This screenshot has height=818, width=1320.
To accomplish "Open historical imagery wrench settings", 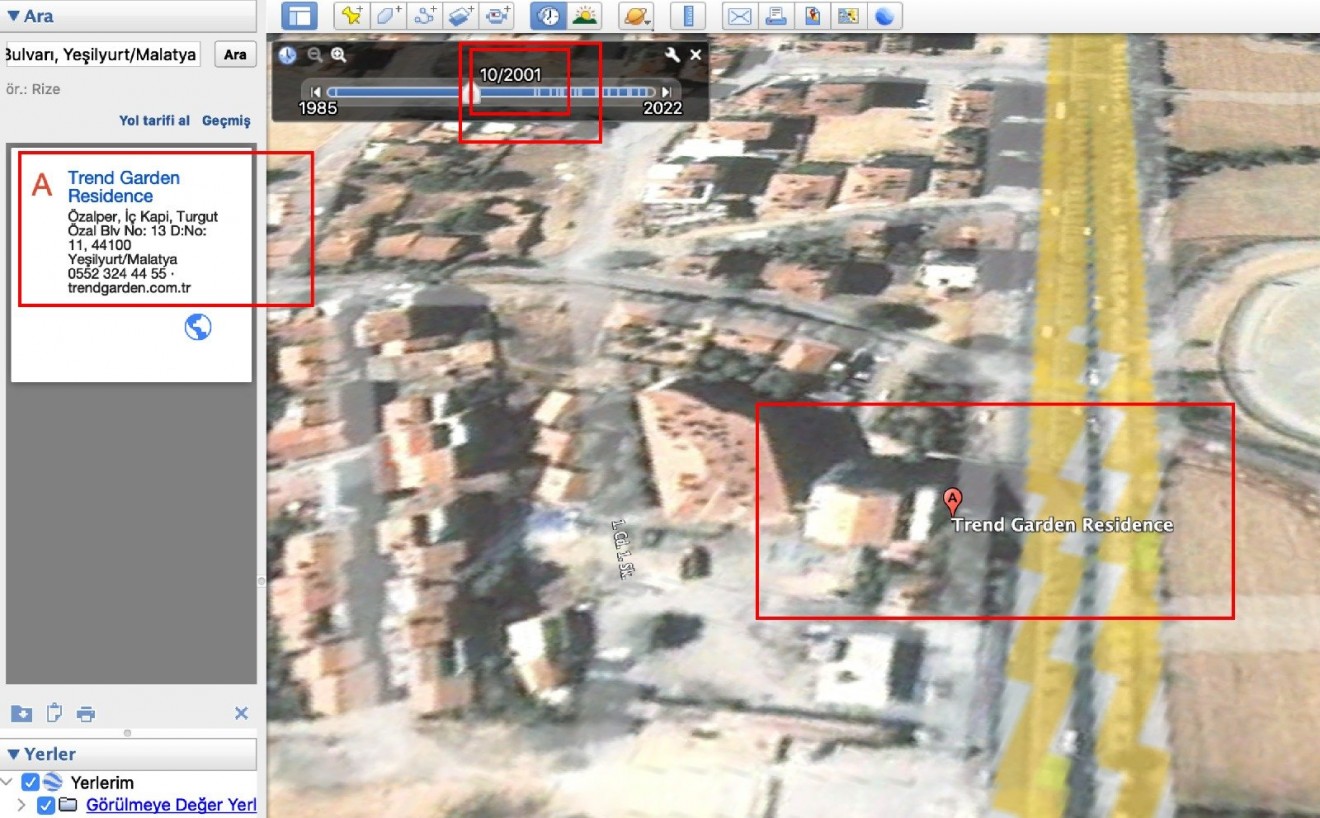I will (x=672, y=55).
